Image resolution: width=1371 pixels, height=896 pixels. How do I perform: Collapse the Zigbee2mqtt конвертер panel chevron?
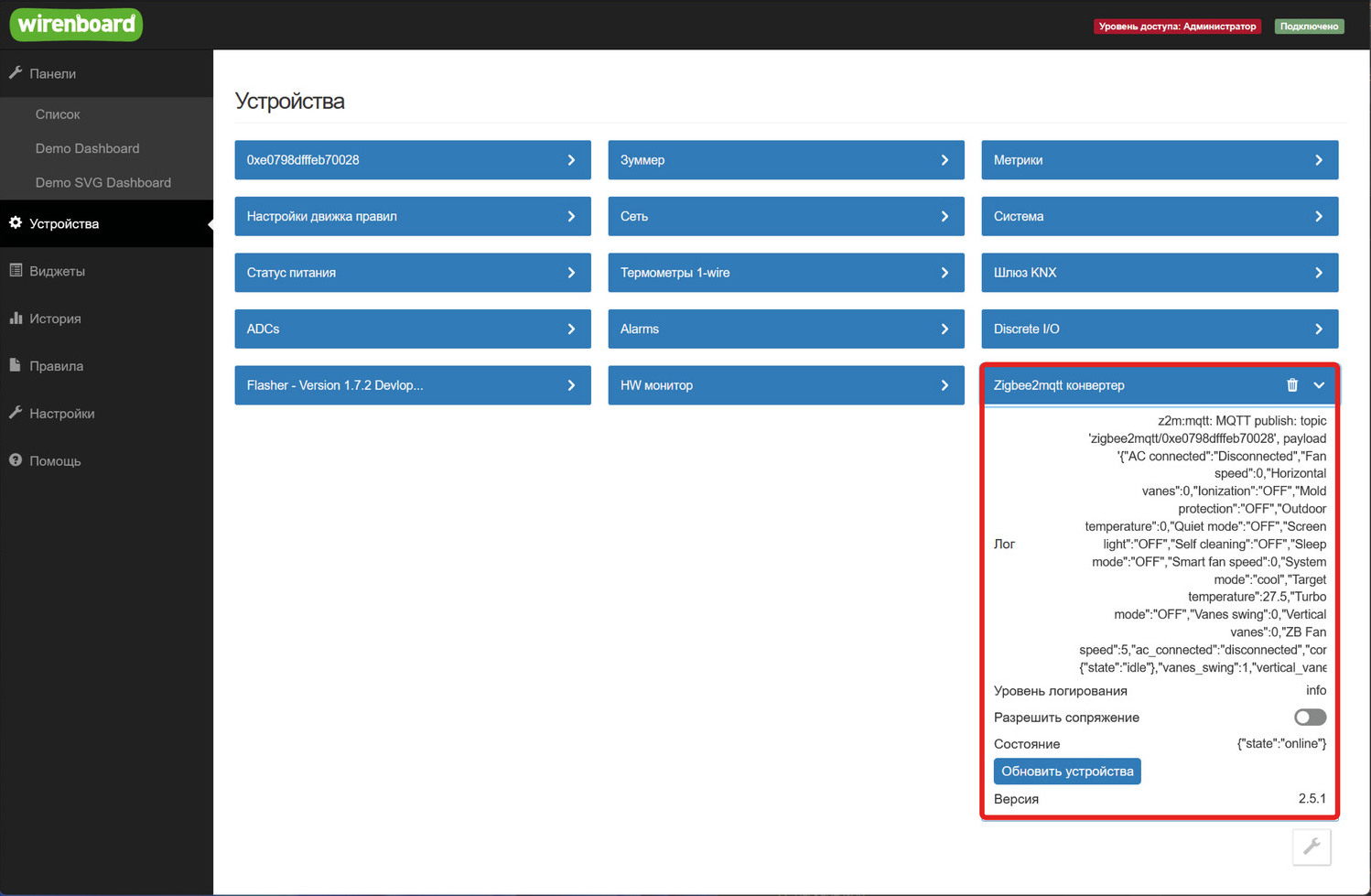coord(1319,385)
